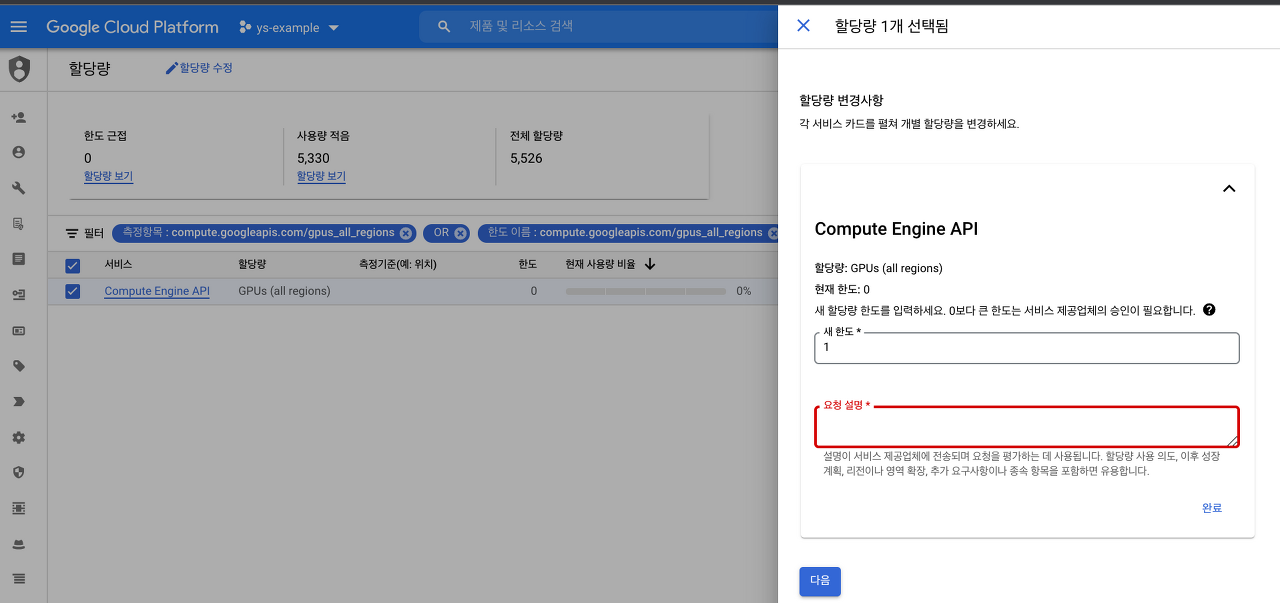Click the 필터 label
This screenshot has height=603, width=1280.
coord(94,233)
